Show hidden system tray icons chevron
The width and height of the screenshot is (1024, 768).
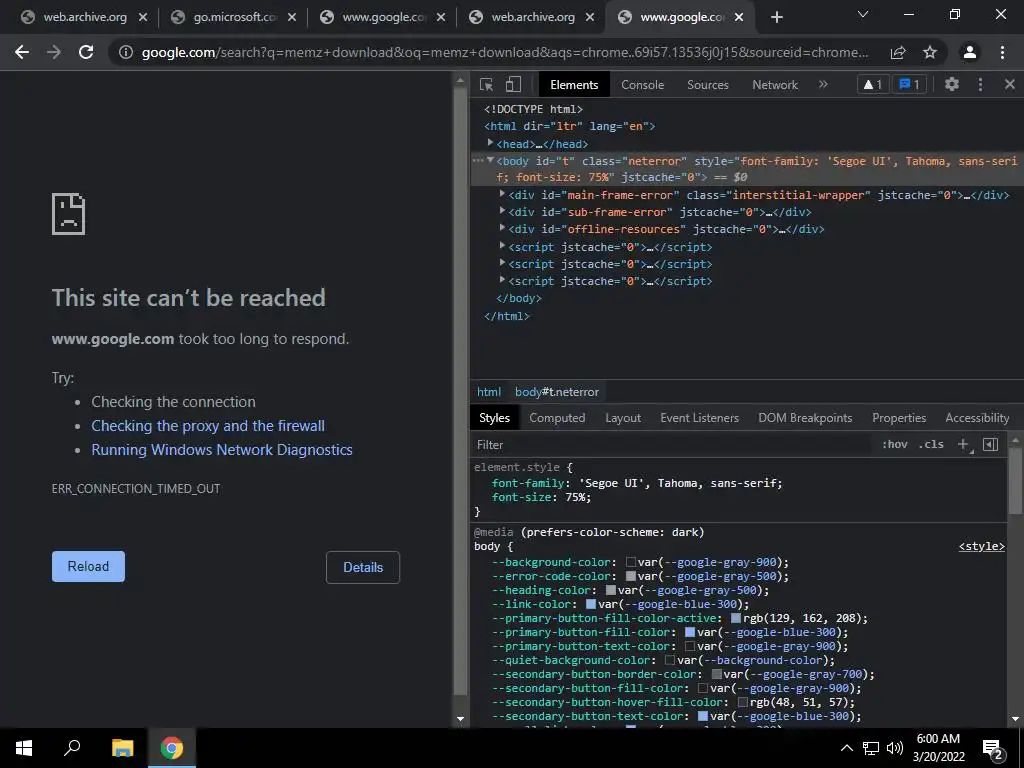click(x=846, y=748)
